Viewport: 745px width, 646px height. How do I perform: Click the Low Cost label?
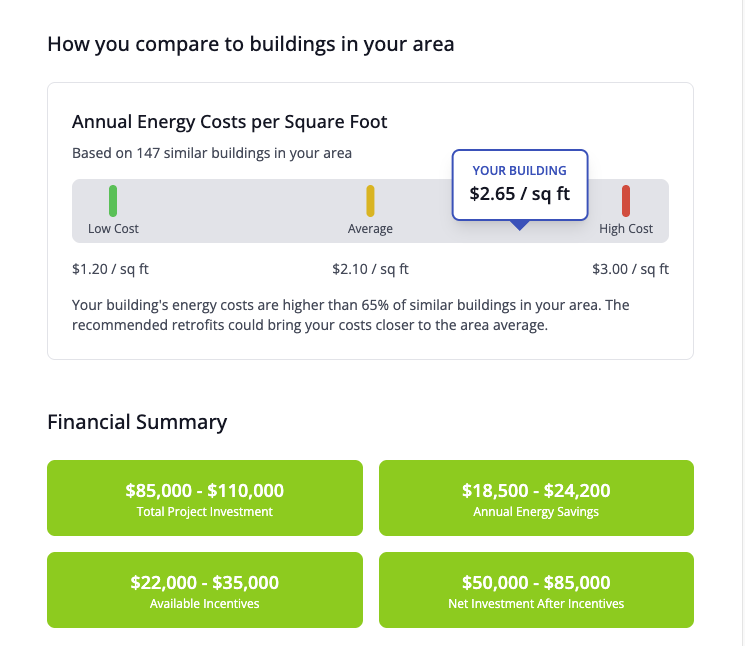click(113, 229)
